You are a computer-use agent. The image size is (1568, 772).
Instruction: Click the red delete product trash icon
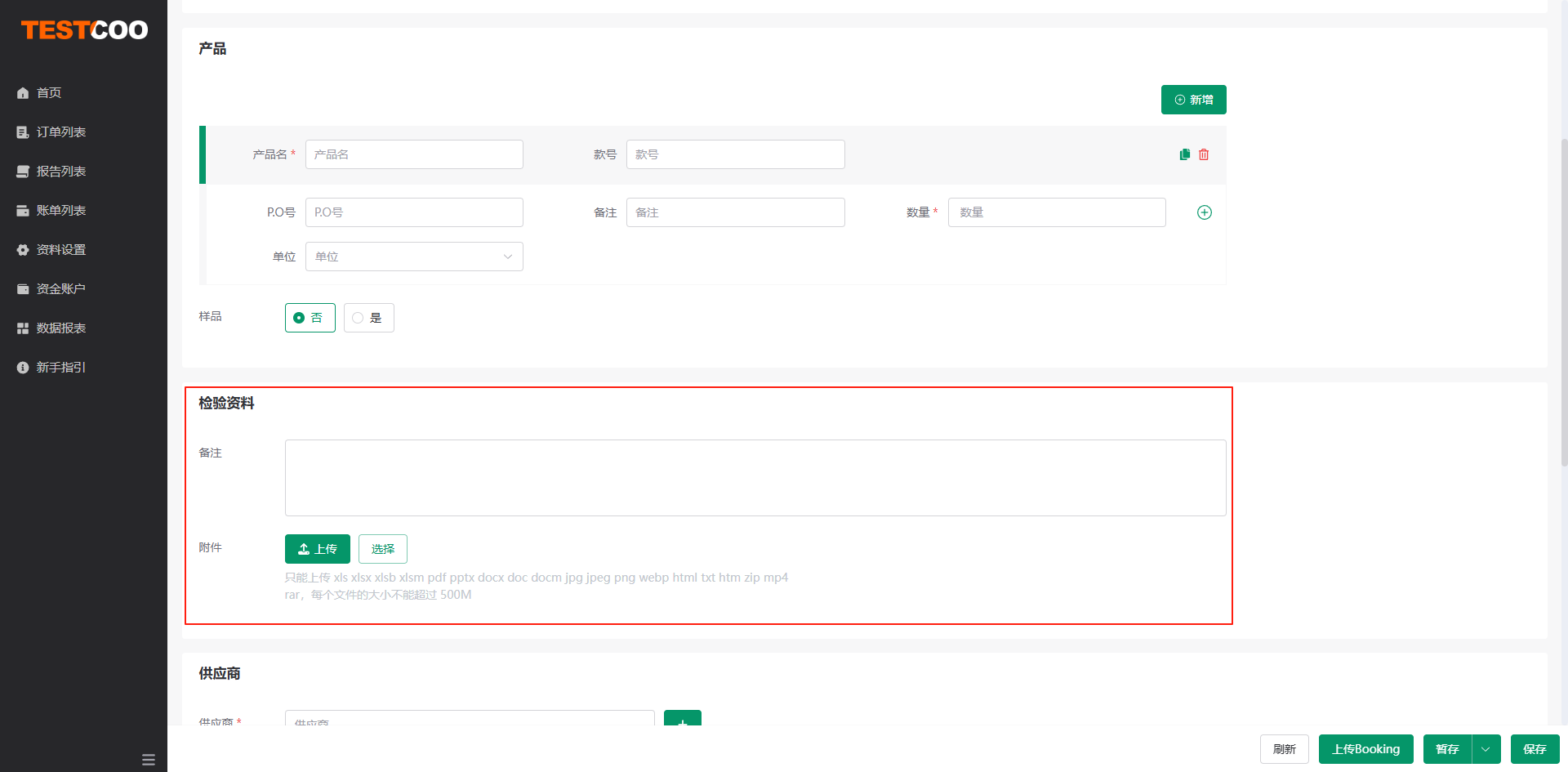click(1204, 154)
